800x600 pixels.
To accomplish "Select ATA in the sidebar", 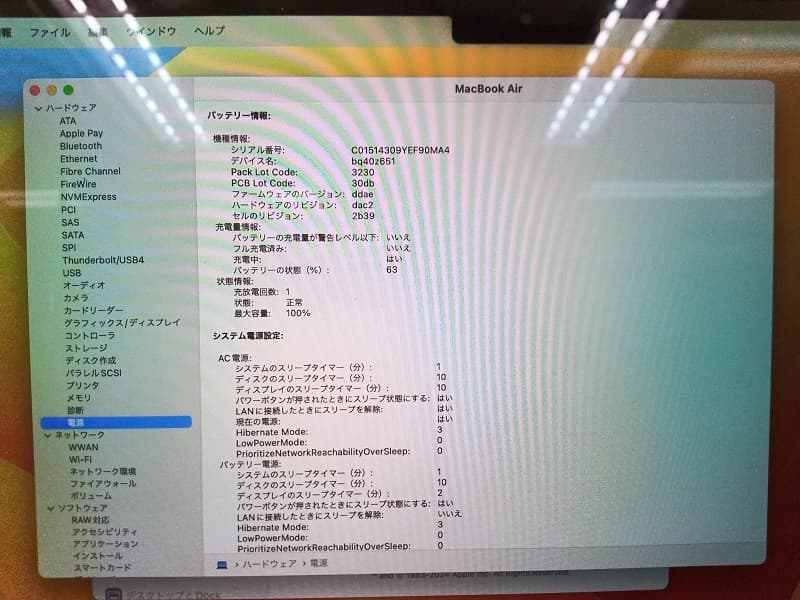I will tap(68, 121).
